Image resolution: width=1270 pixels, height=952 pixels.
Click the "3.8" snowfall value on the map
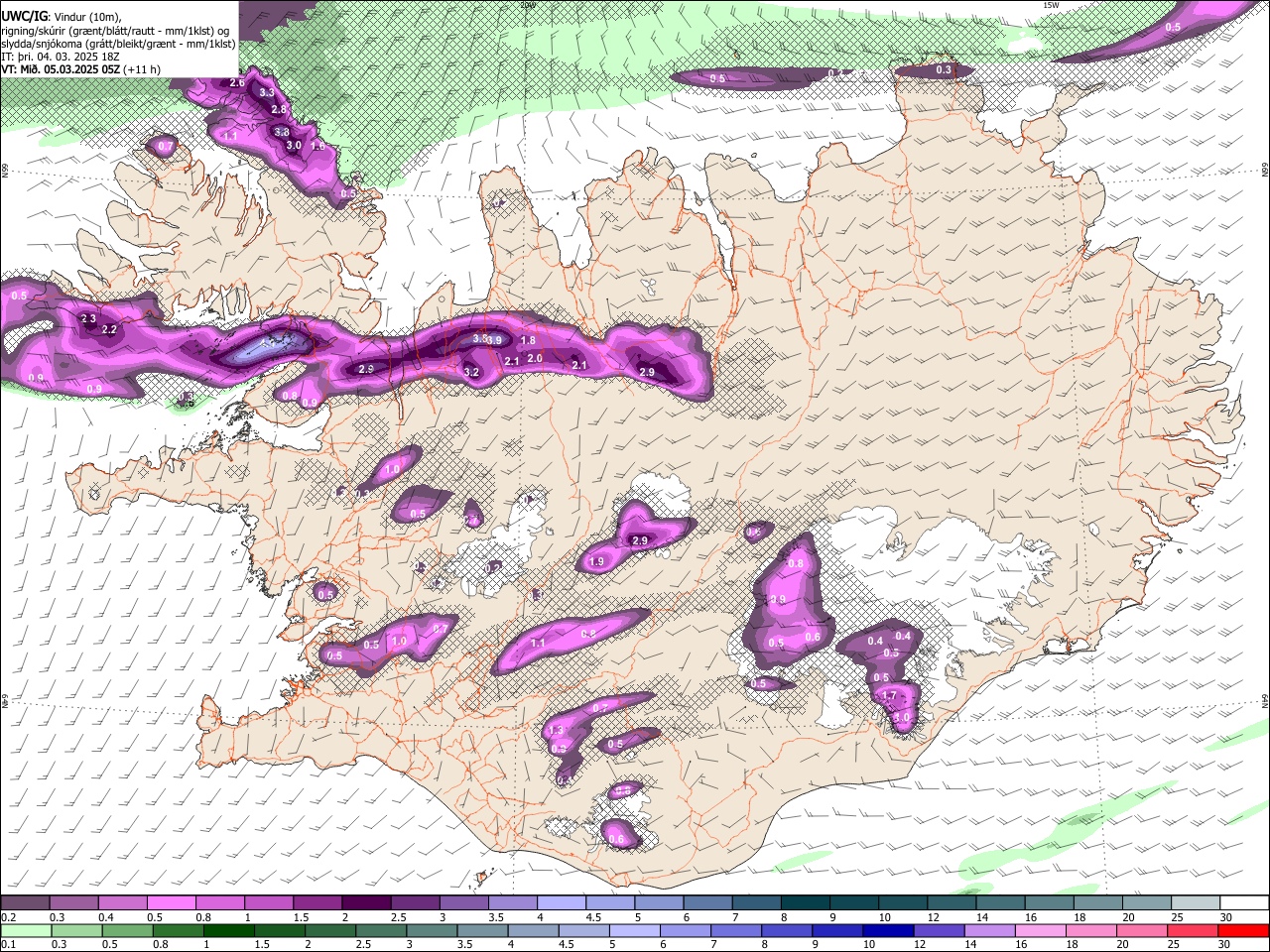[x=282, y=132]
